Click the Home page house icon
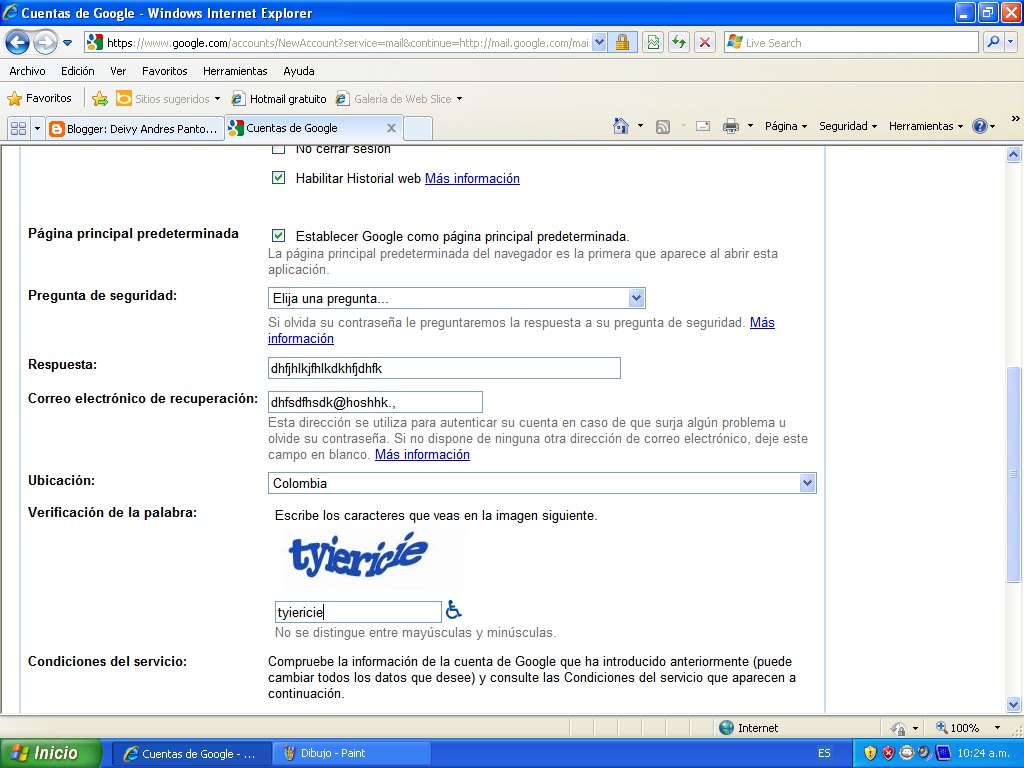This screenshot has width=1024, height=768. pyautogui.click(x=621, y=126)
